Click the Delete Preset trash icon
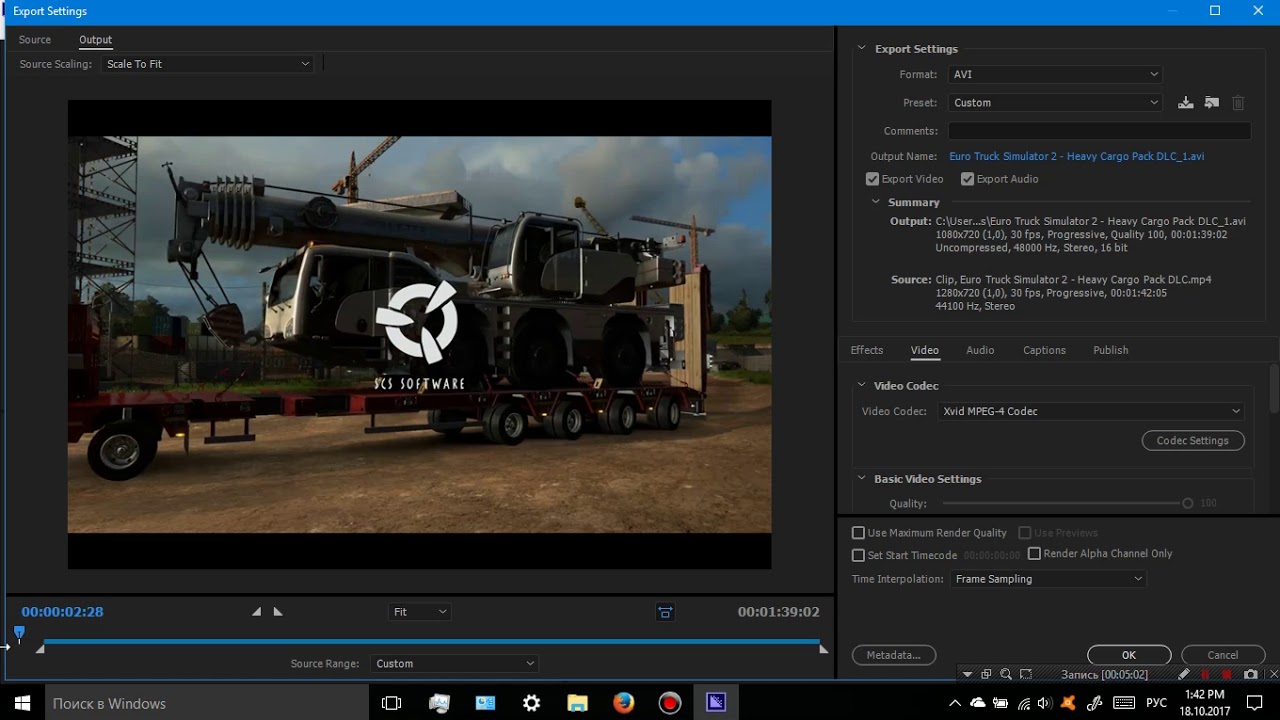This screenshot has width=1280, height=720. click(x=1238, y=102)
